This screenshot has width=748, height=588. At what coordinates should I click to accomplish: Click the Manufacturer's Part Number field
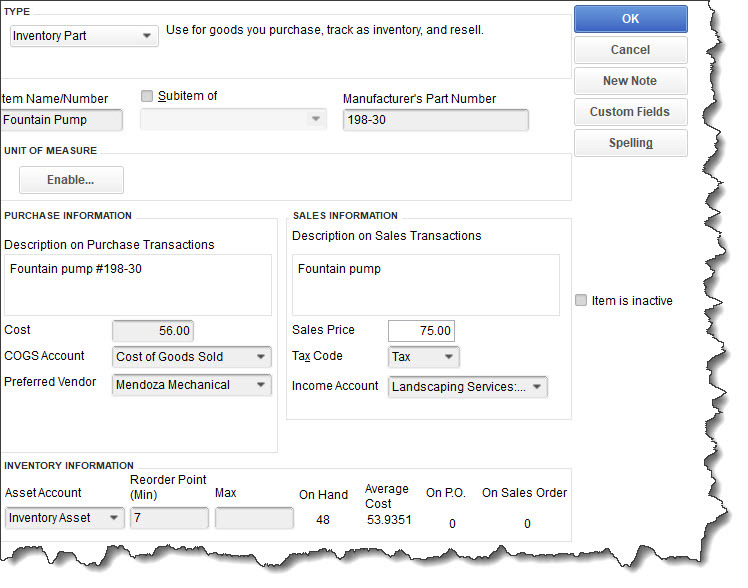click(436, 120)
